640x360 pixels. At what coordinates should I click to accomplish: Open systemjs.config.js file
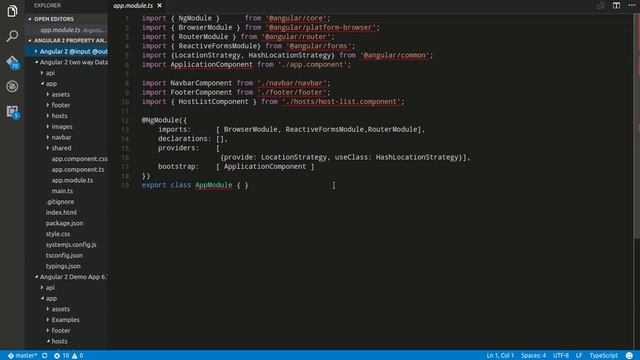[71, 244]
